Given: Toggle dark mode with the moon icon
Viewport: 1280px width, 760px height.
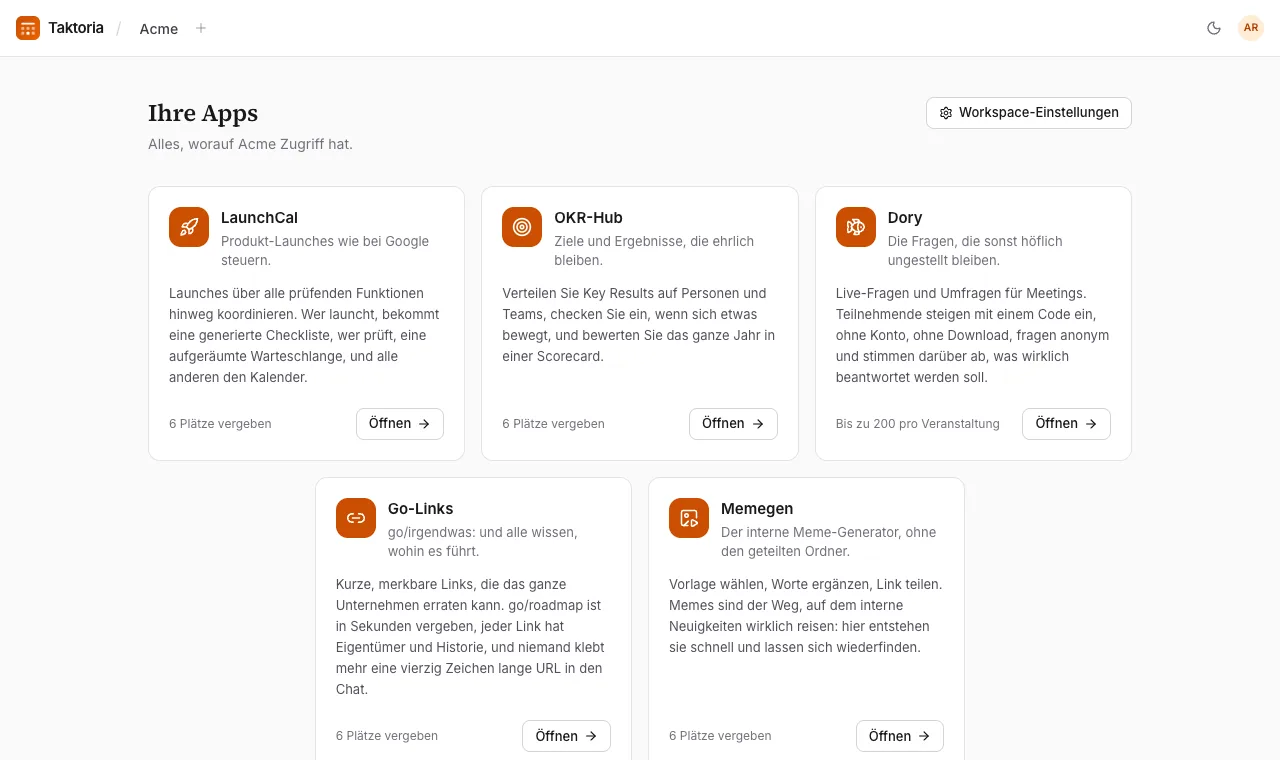Looking at the screenshot, I should [1214, 28].
